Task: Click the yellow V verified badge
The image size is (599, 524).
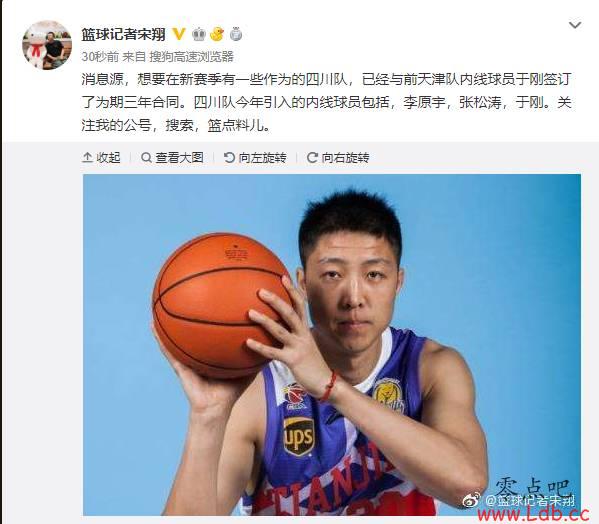Action: tap(178, 34)
